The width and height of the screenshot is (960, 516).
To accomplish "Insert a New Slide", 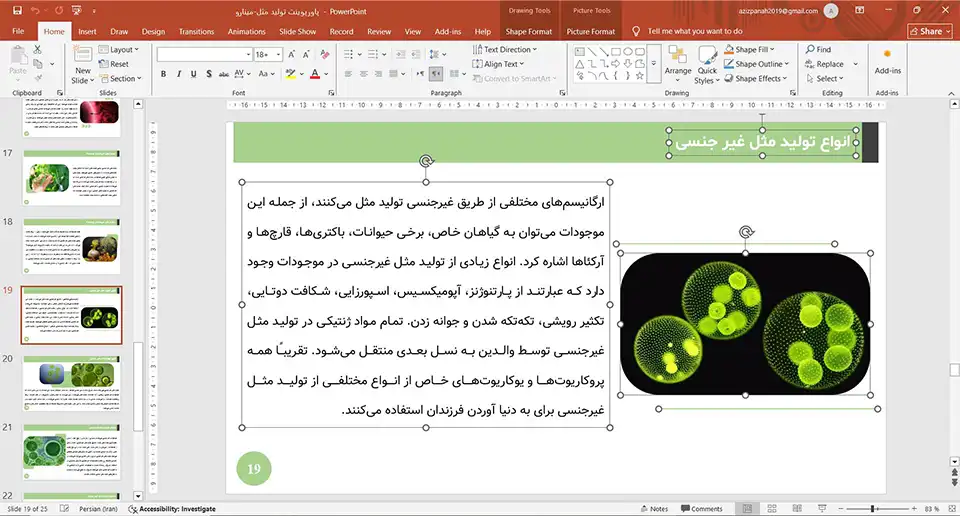I will [x=83, y=66].
